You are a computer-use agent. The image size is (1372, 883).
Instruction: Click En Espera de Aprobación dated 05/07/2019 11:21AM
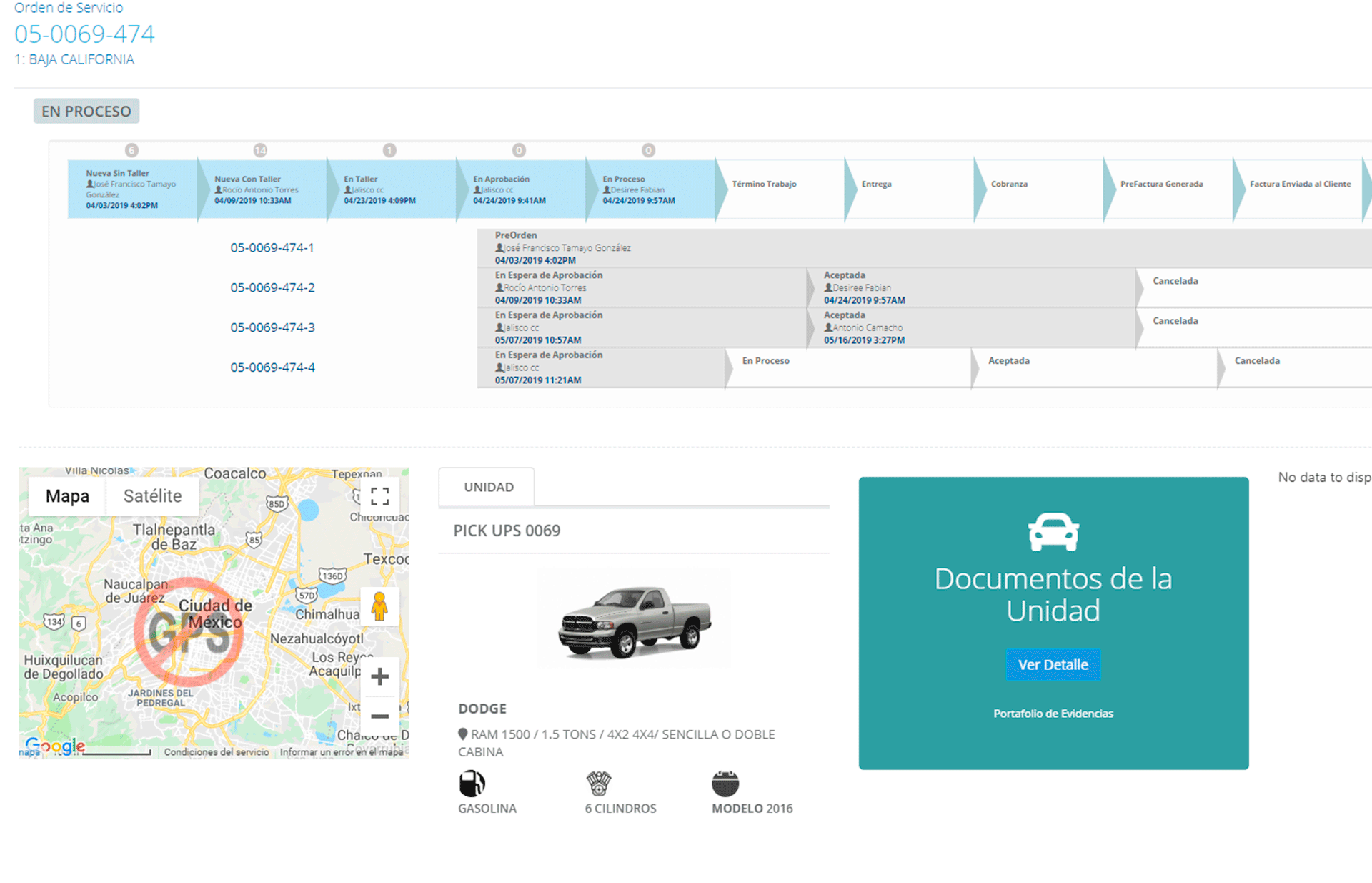(602, 367)
